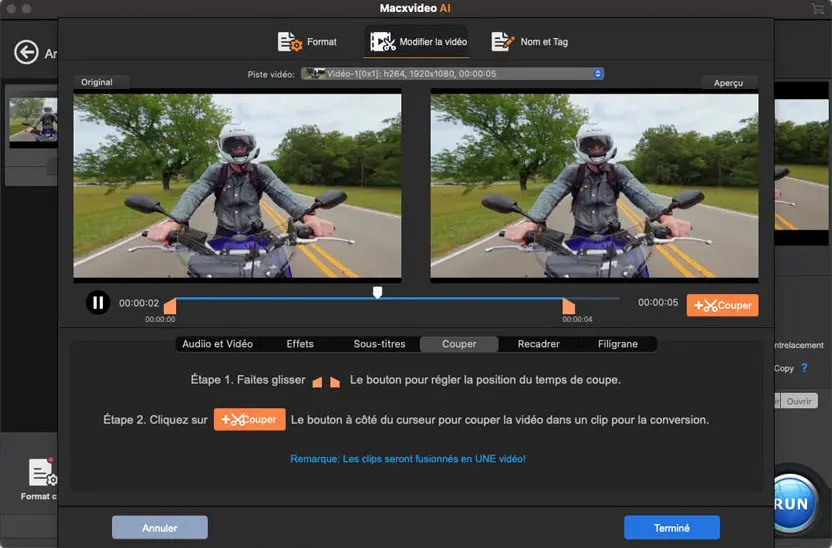Click the Annuler button

coord(159,528)
